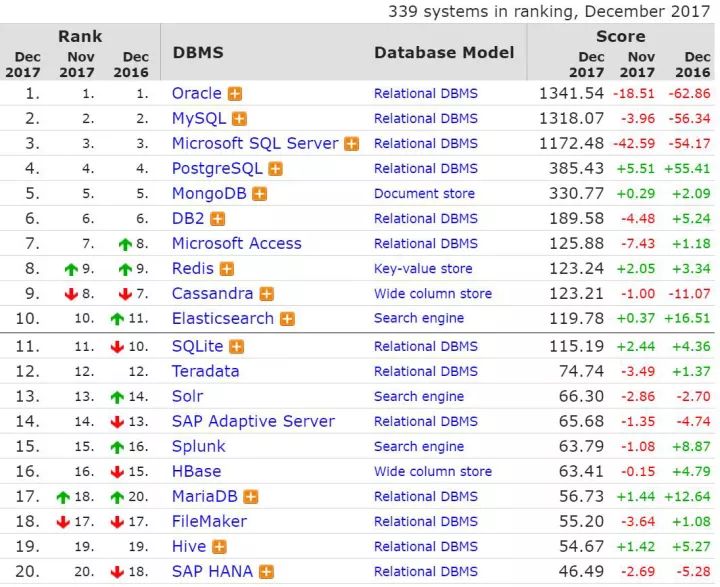Viewport: 720px width, 587px height.
Task: Click the plus icon beside Redis
Action: click(x=227, y=269)
